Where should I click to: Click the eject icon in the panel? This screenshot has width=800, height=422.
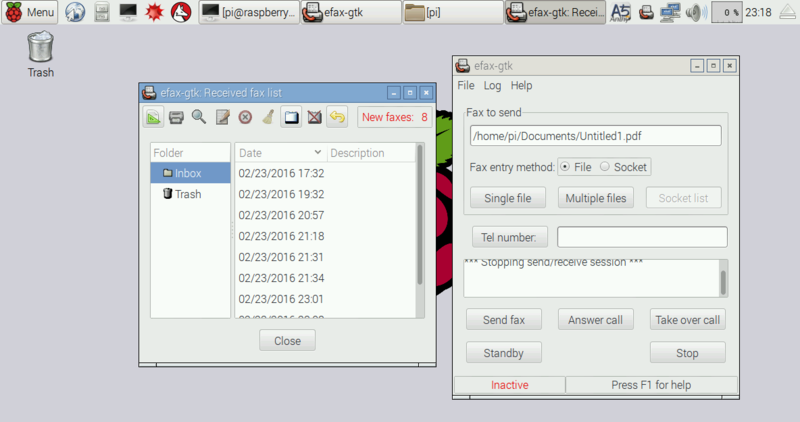pos(788,12)
